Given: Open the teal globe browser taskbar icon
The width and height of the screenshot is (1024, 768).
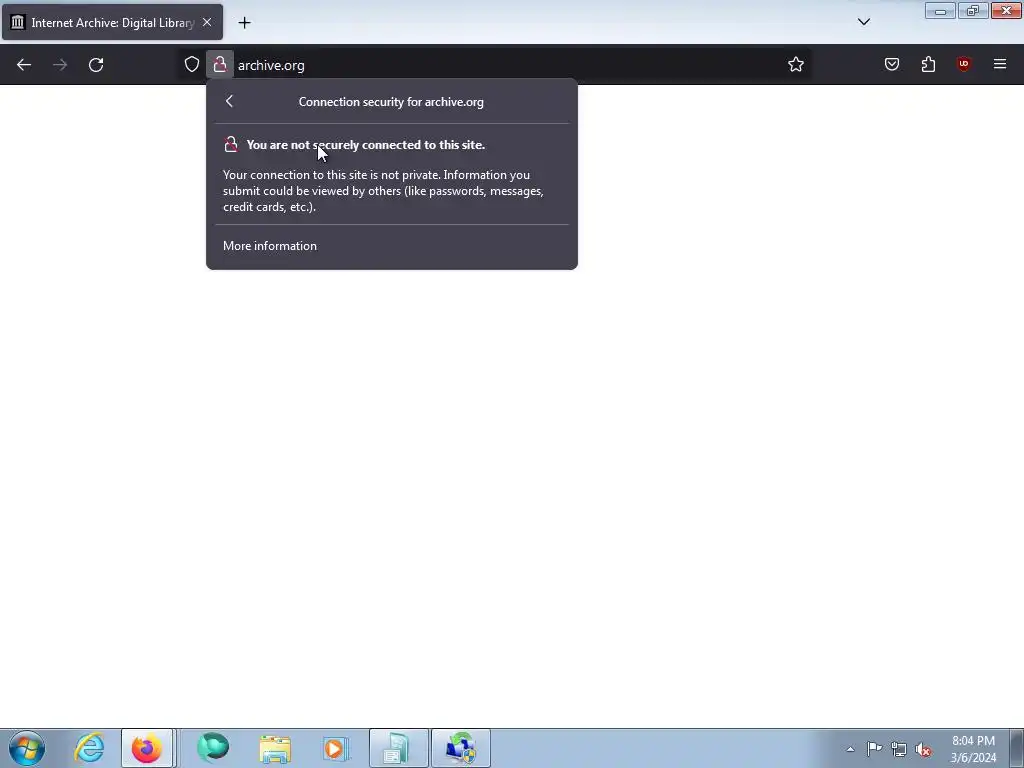Looking at the screenshot, I should (213, 748).
